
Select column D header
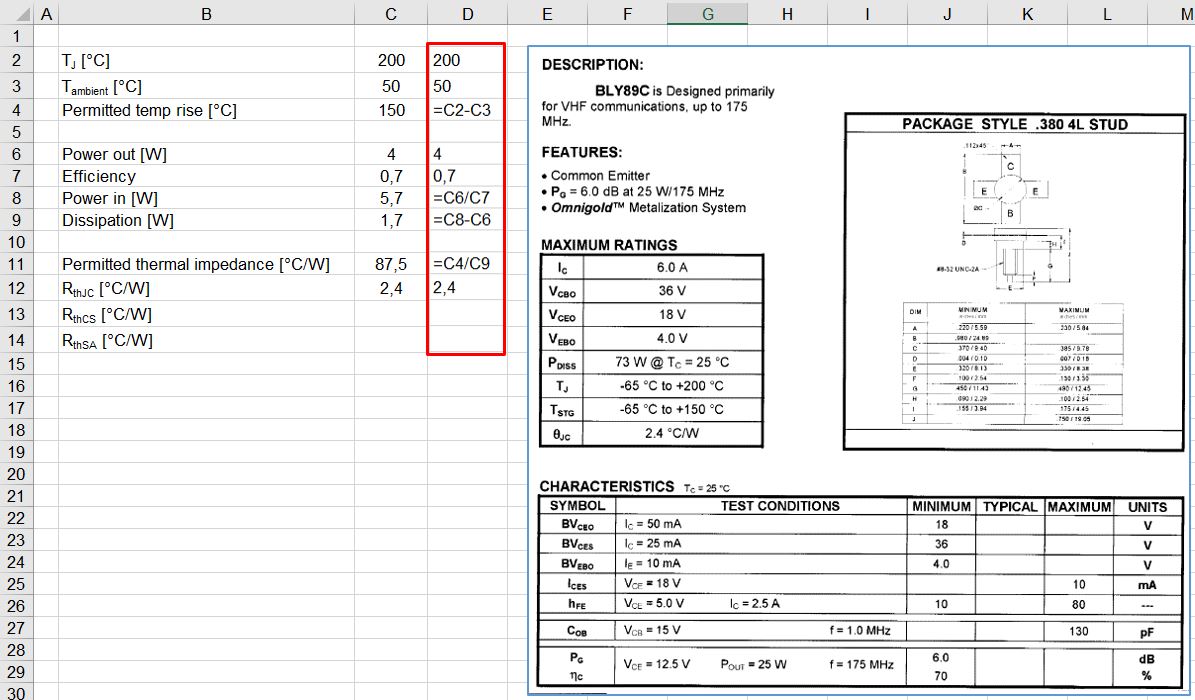(467, 14)
